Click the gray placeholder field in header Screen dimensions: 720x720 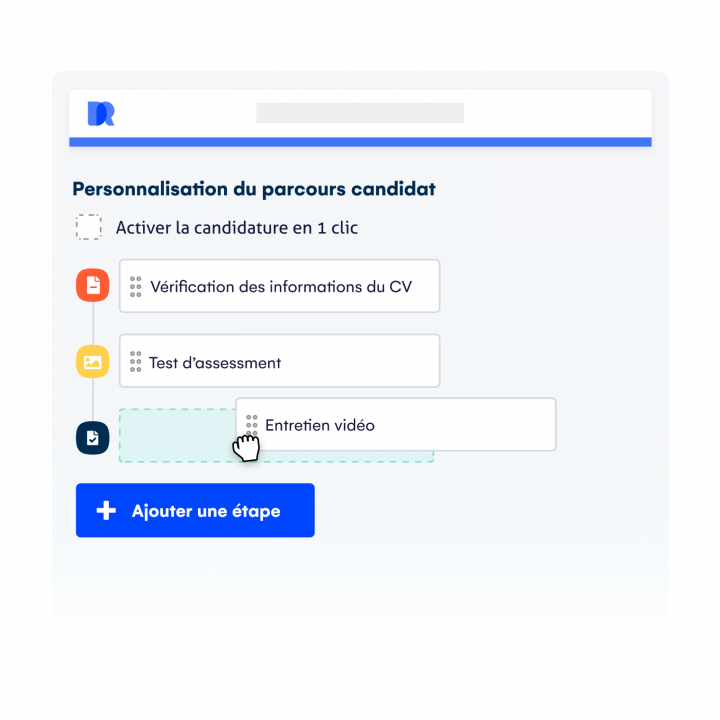(360, 113)
